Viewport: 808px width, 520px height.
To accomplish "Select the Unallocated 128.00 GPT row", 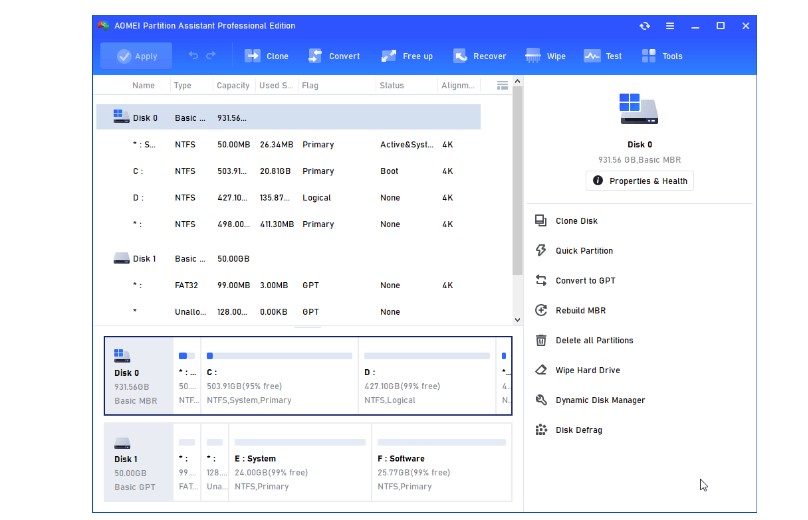I will pos(289,312).
